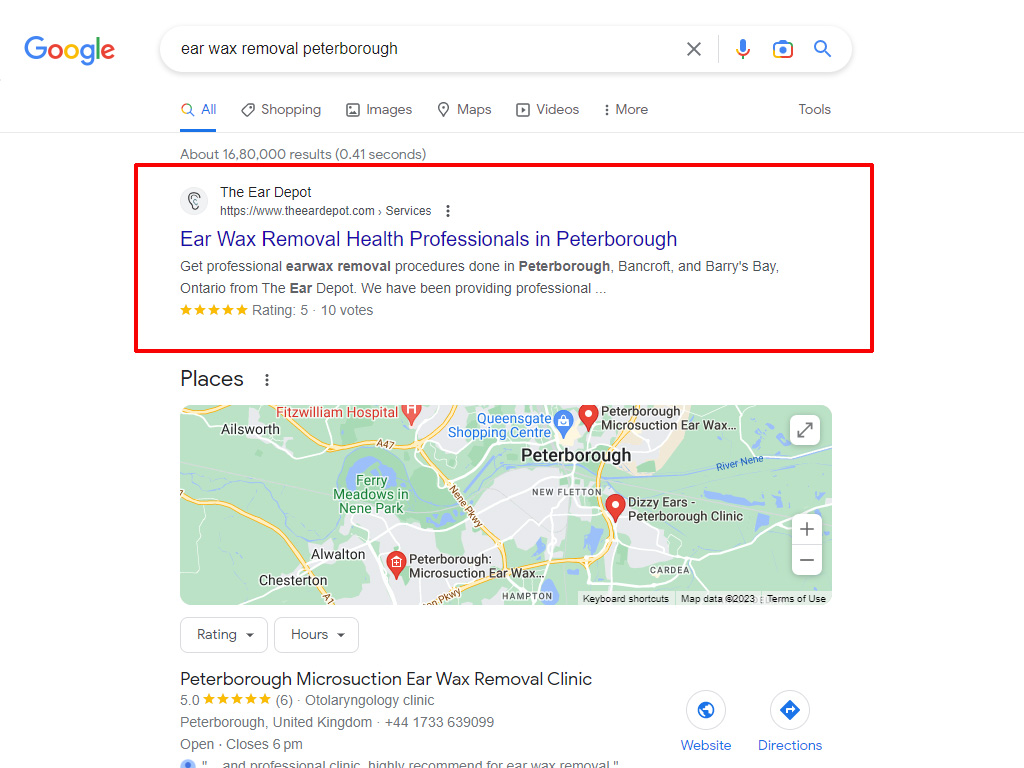Start voice search with microphone icon
The height and width of the screenshot is (768, 1024).
(x=743, y=49)
